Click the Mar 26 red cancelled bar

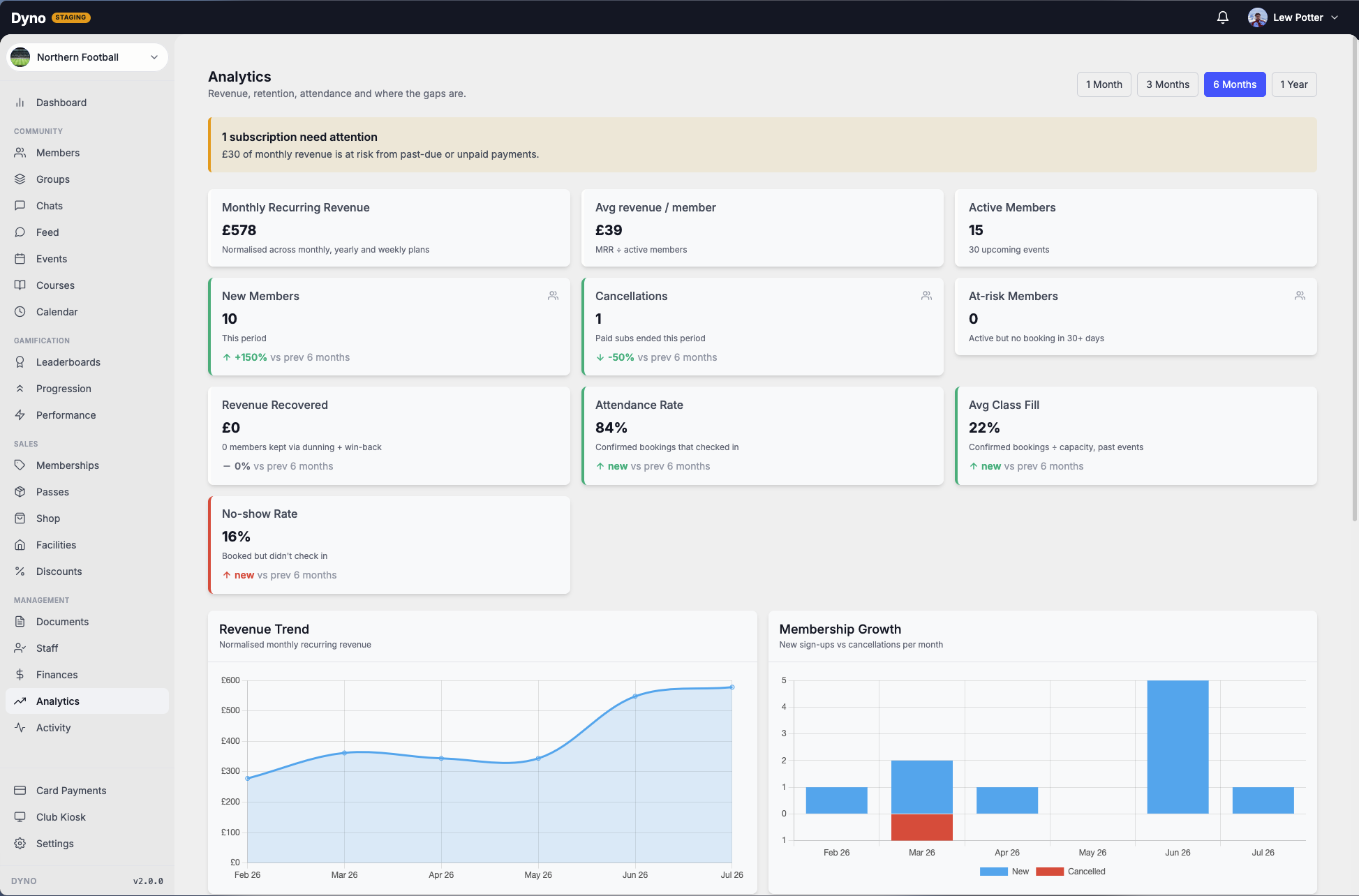coord(921,827)
